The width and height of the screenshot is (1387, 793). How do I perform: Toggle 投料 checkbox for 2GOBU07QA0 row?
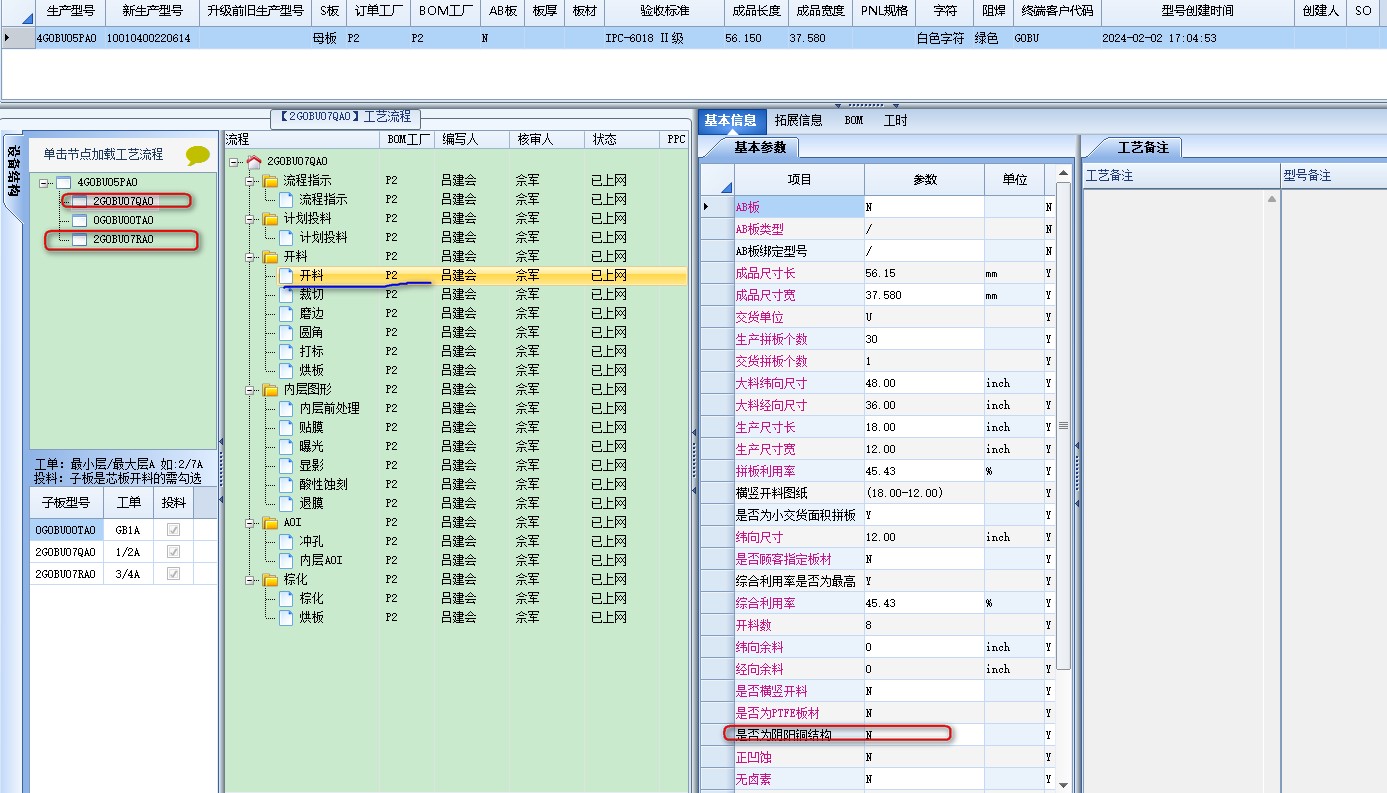(x=174, y=552)
